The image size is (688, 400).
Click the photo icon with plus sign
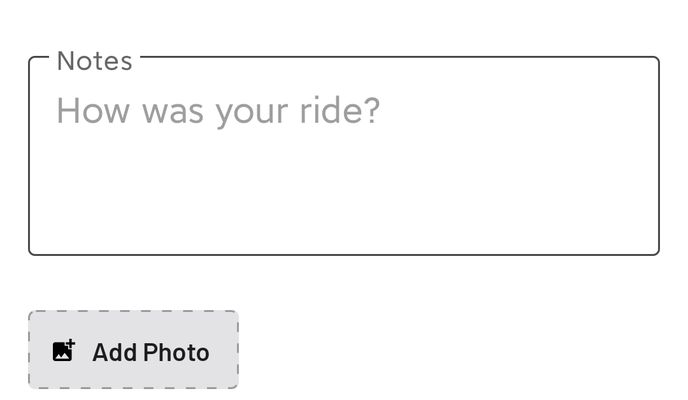64,351
